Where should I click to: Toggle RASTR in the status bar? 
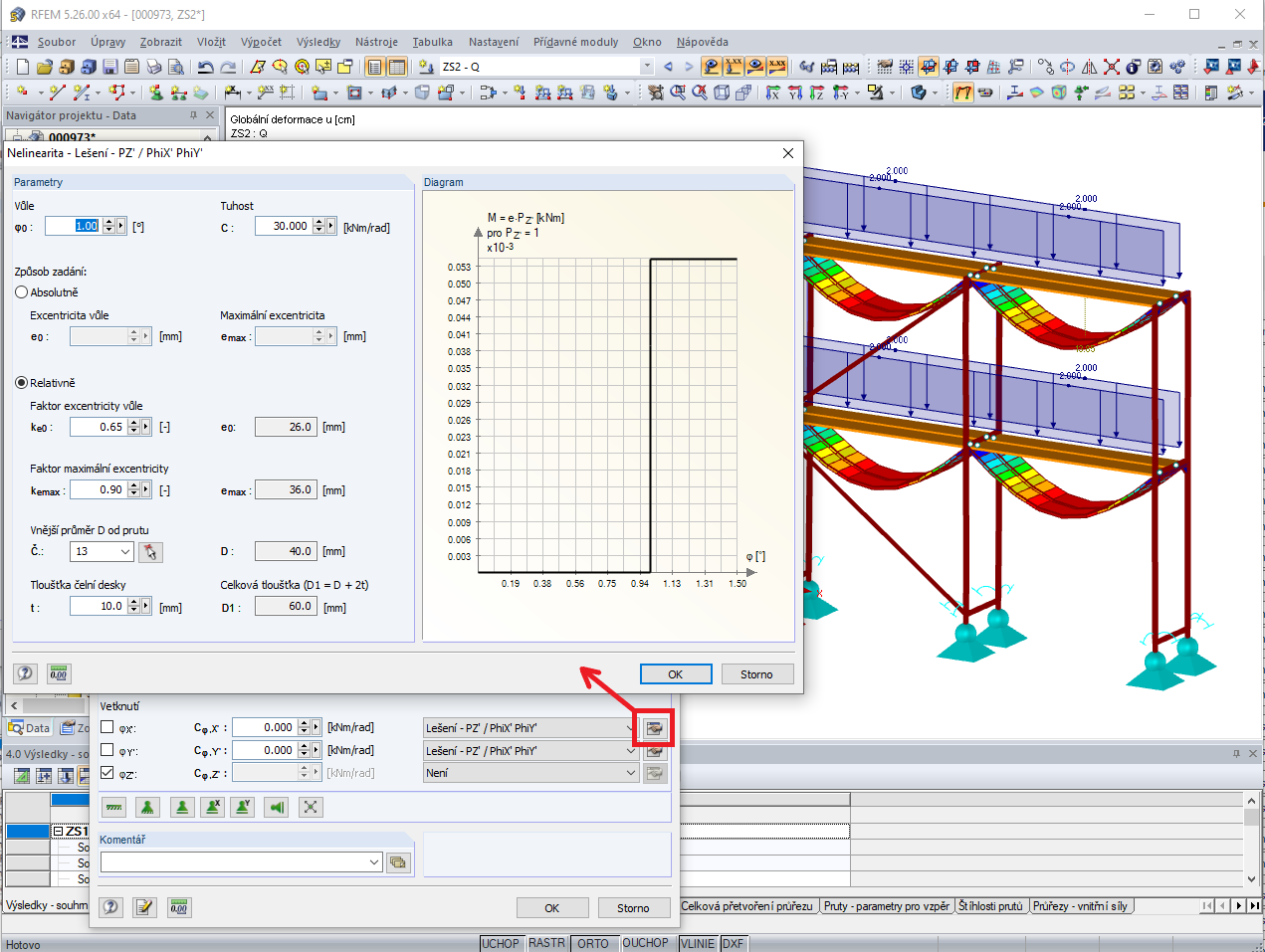coord(546,943)
